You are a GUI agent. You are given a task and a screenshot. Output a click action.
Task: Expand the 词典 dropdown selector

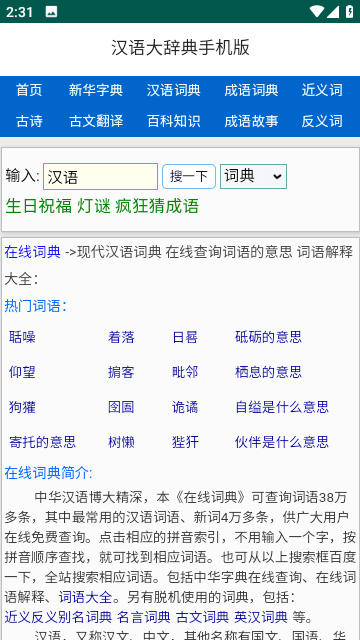coord(253,177)
